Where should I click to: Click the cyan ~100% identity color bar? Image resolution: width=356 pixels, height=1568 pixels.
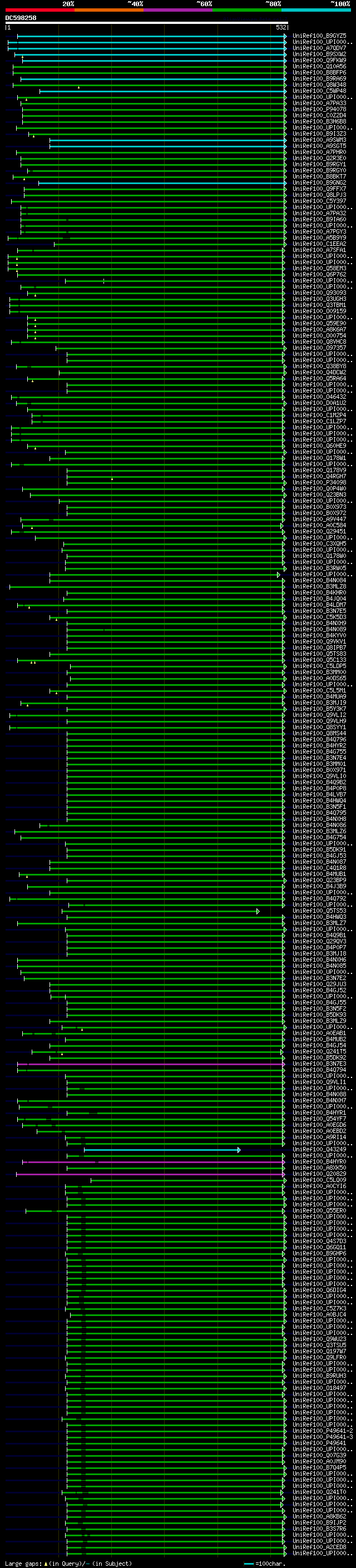coord(316,10)
